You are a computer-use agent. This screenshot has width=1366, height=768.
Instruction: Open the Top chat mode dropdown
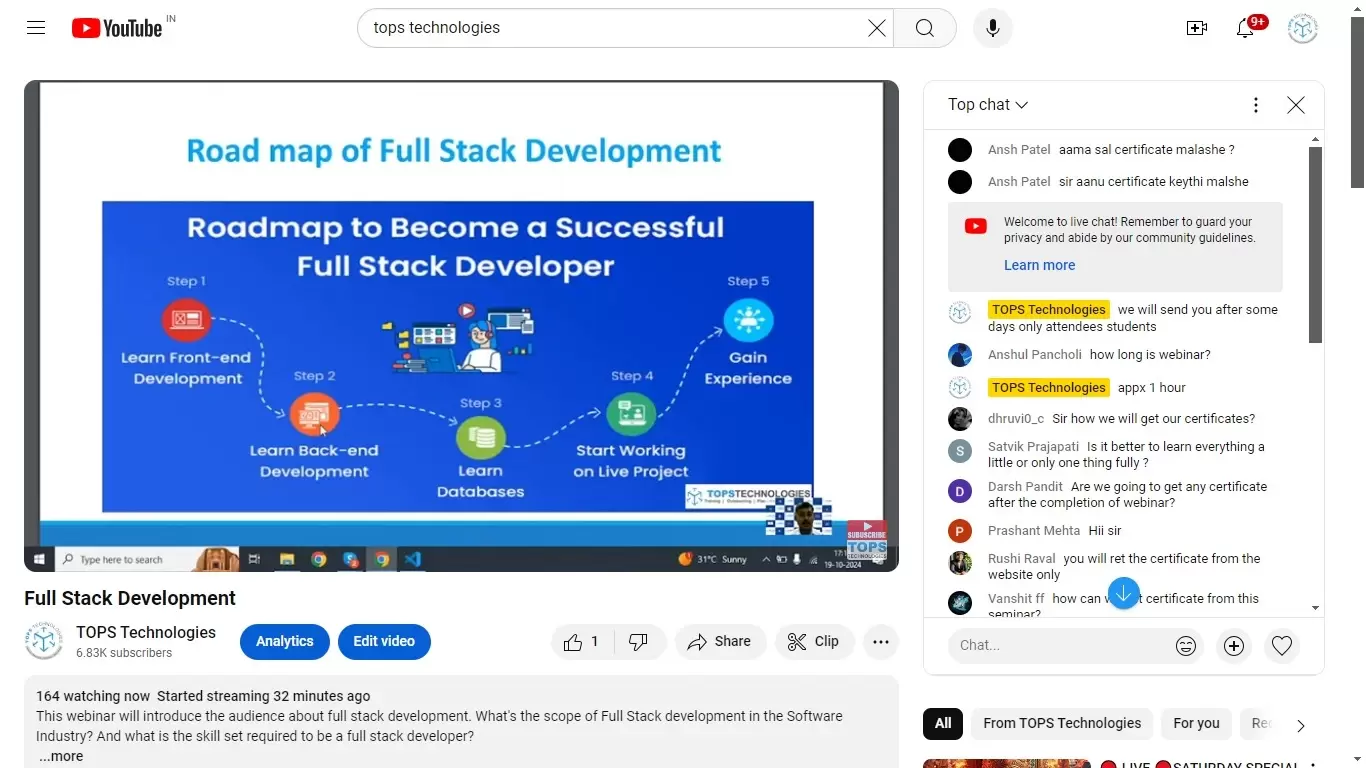click(988, 105)
